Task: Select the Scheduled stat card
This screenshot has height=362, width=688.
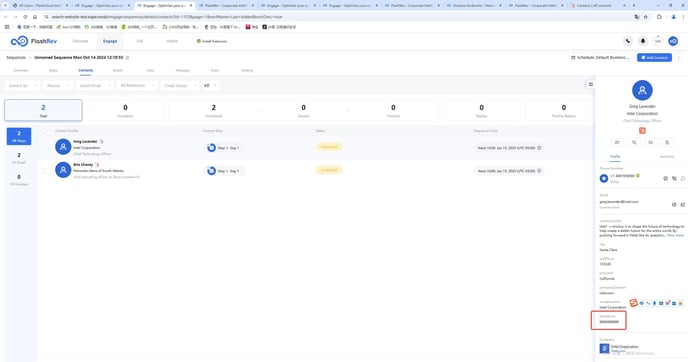Action: tap(214, 110)
